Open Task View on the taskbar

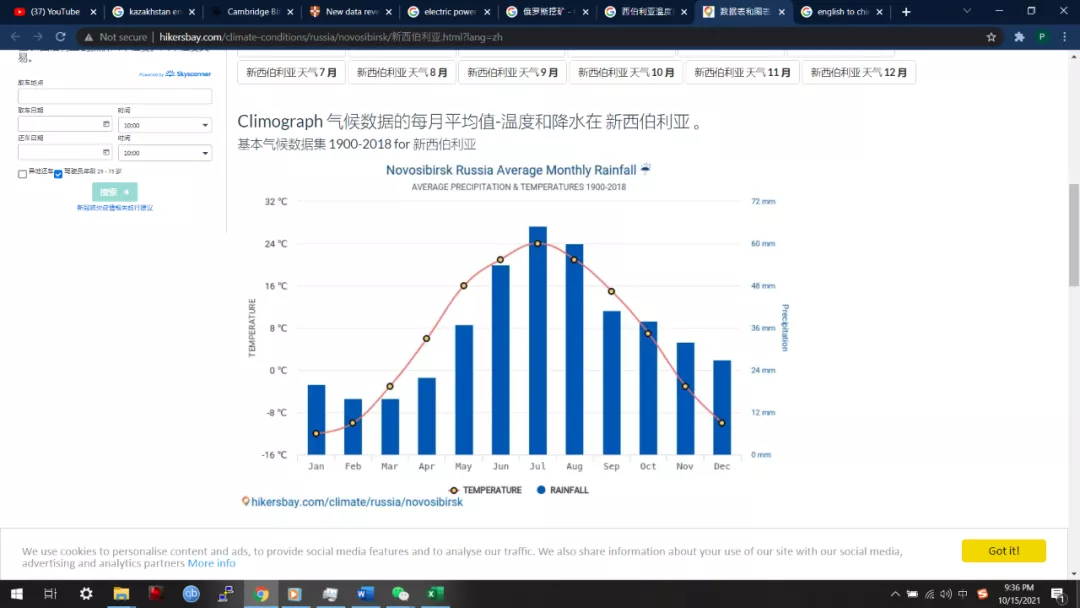pos(50,594)
